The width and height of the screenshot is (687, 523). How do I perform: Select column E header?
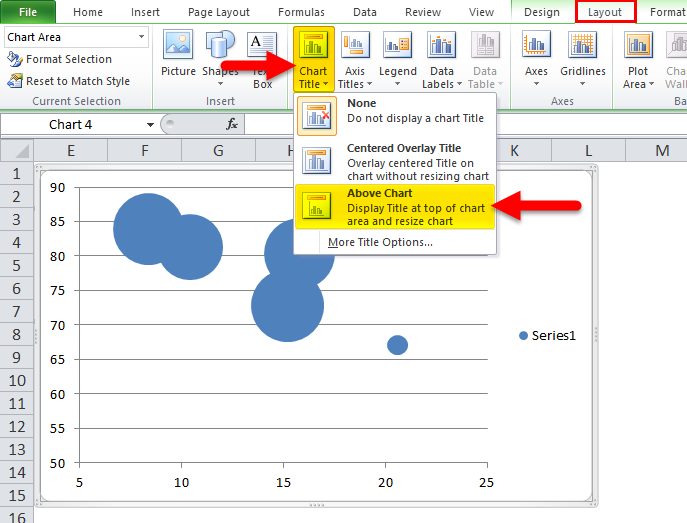pos(71,151)
